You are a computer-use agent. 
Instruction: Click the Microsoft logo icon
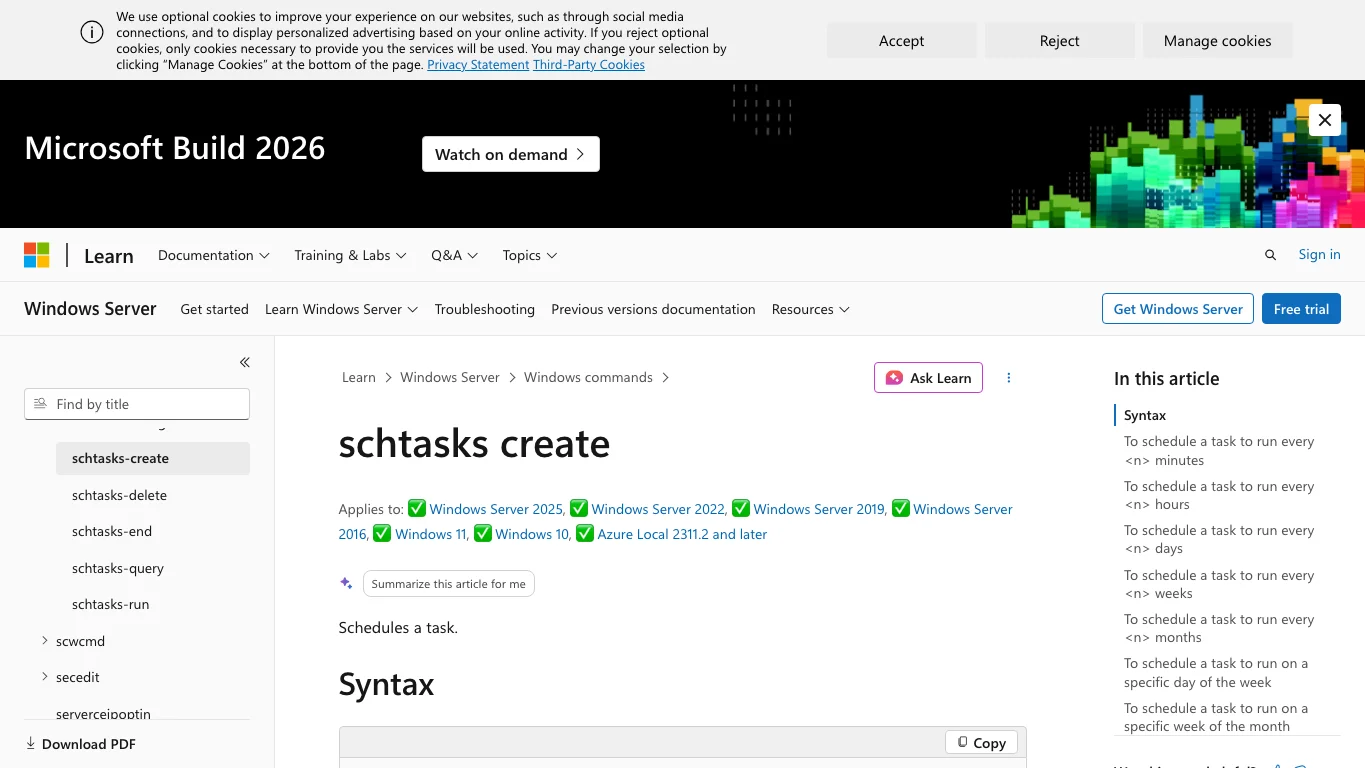(37, 255)
